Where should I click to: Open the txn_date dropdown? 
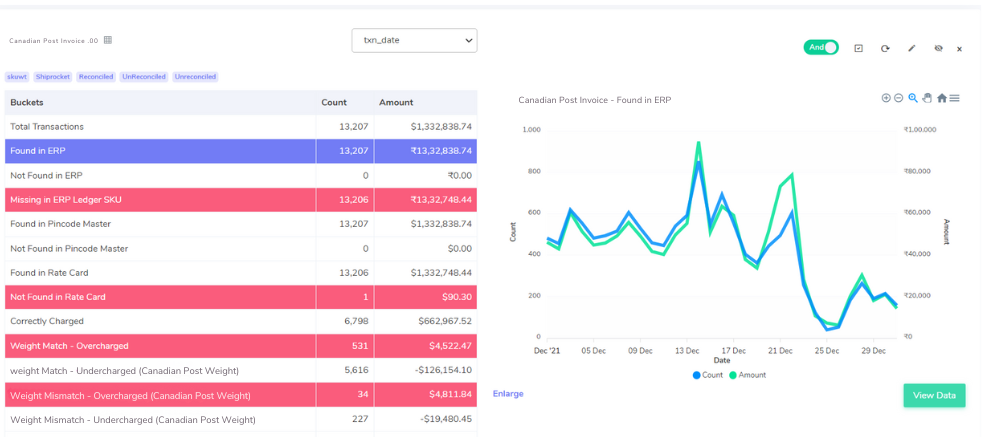tap(414, 40)
